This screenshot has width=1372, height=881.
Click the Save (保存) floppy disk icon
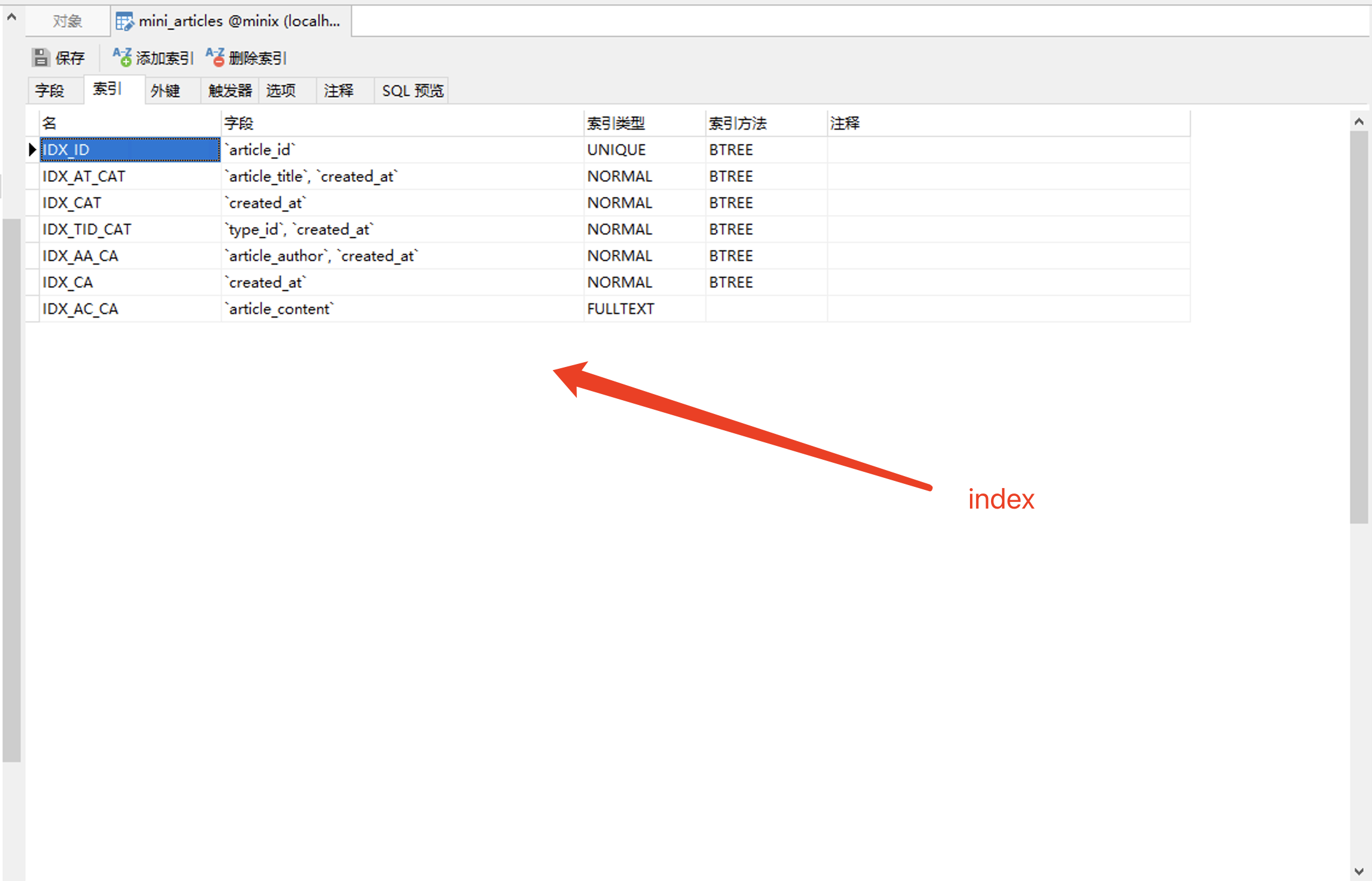pyautogui.click(x=40, y=58)
